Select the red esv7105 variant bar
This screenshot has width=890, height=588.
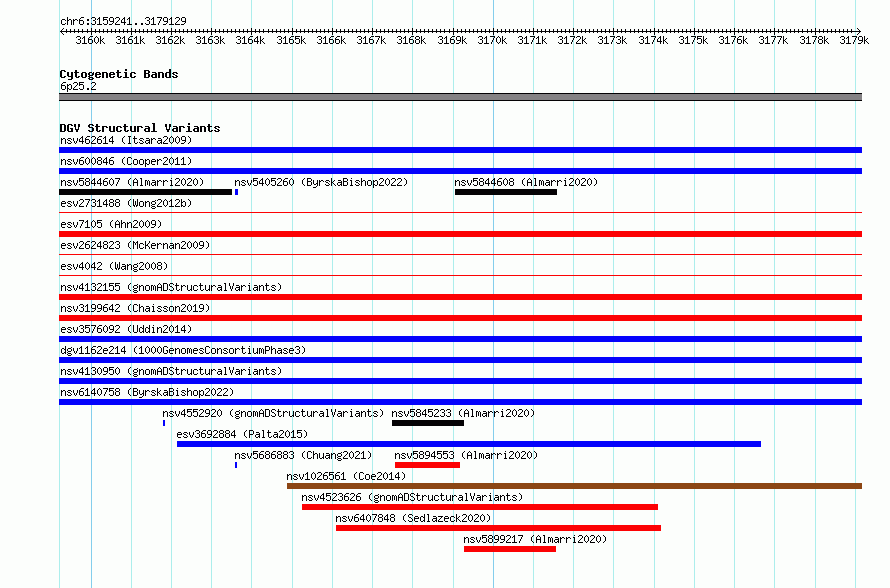point(460,234)
